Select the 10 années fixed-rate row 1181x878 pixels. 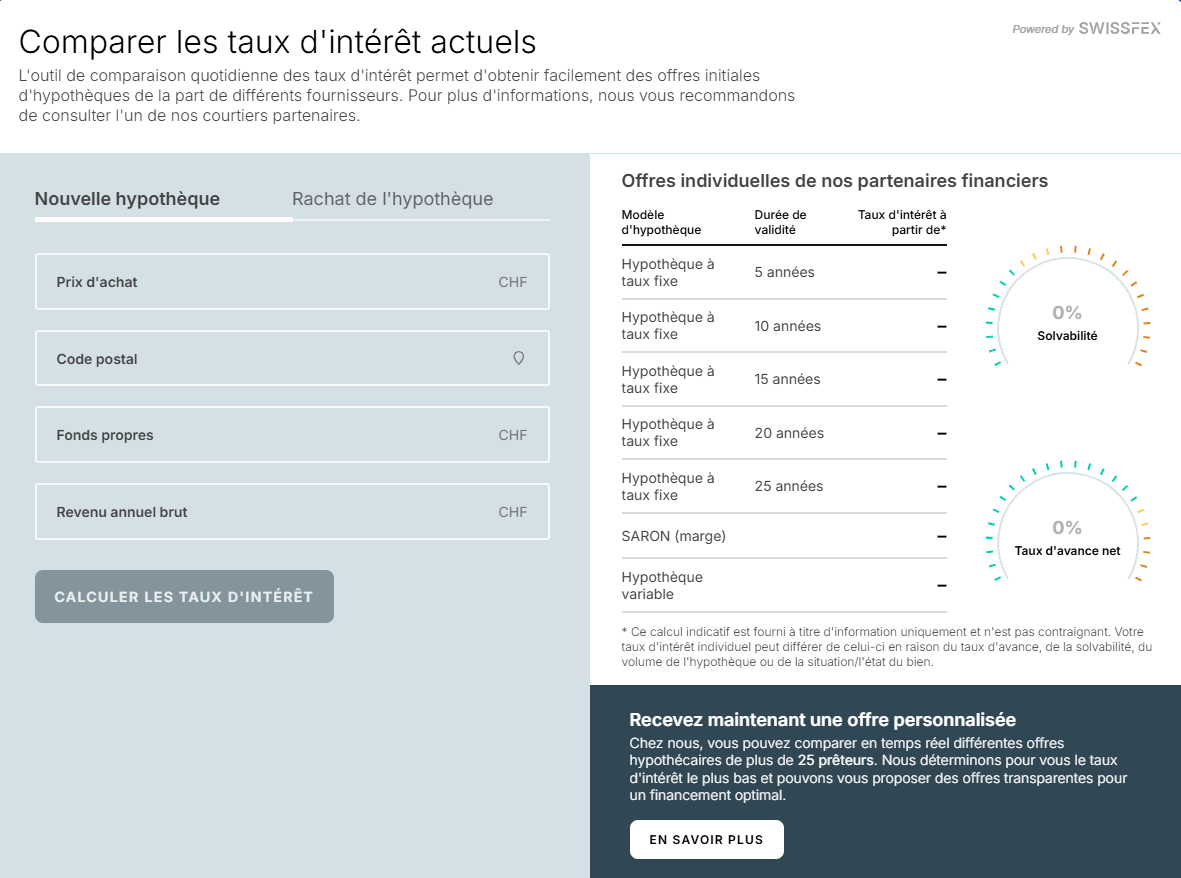click(x=784, y=326)
